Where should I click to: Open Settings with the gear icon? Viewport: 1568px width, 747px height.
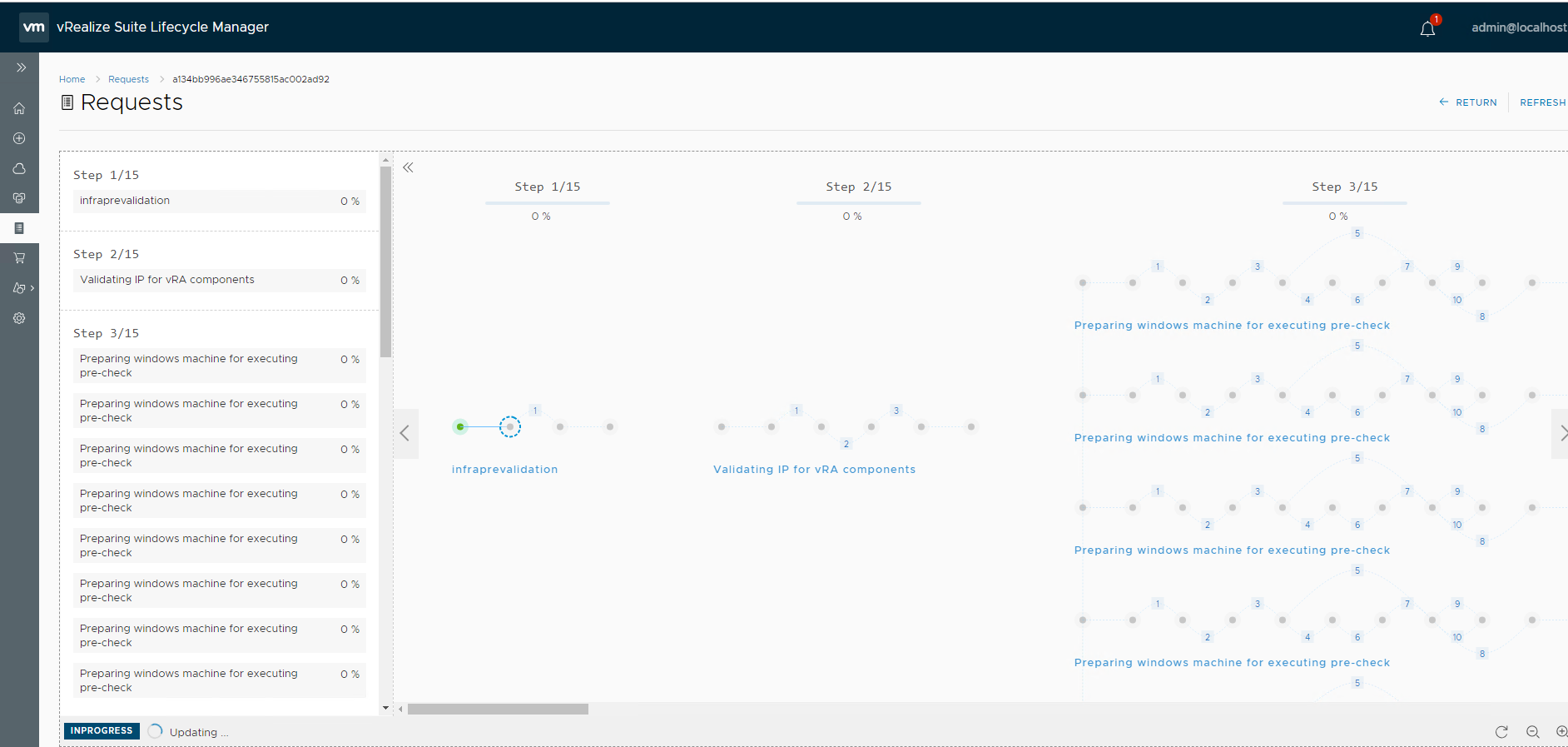[19, 318]
